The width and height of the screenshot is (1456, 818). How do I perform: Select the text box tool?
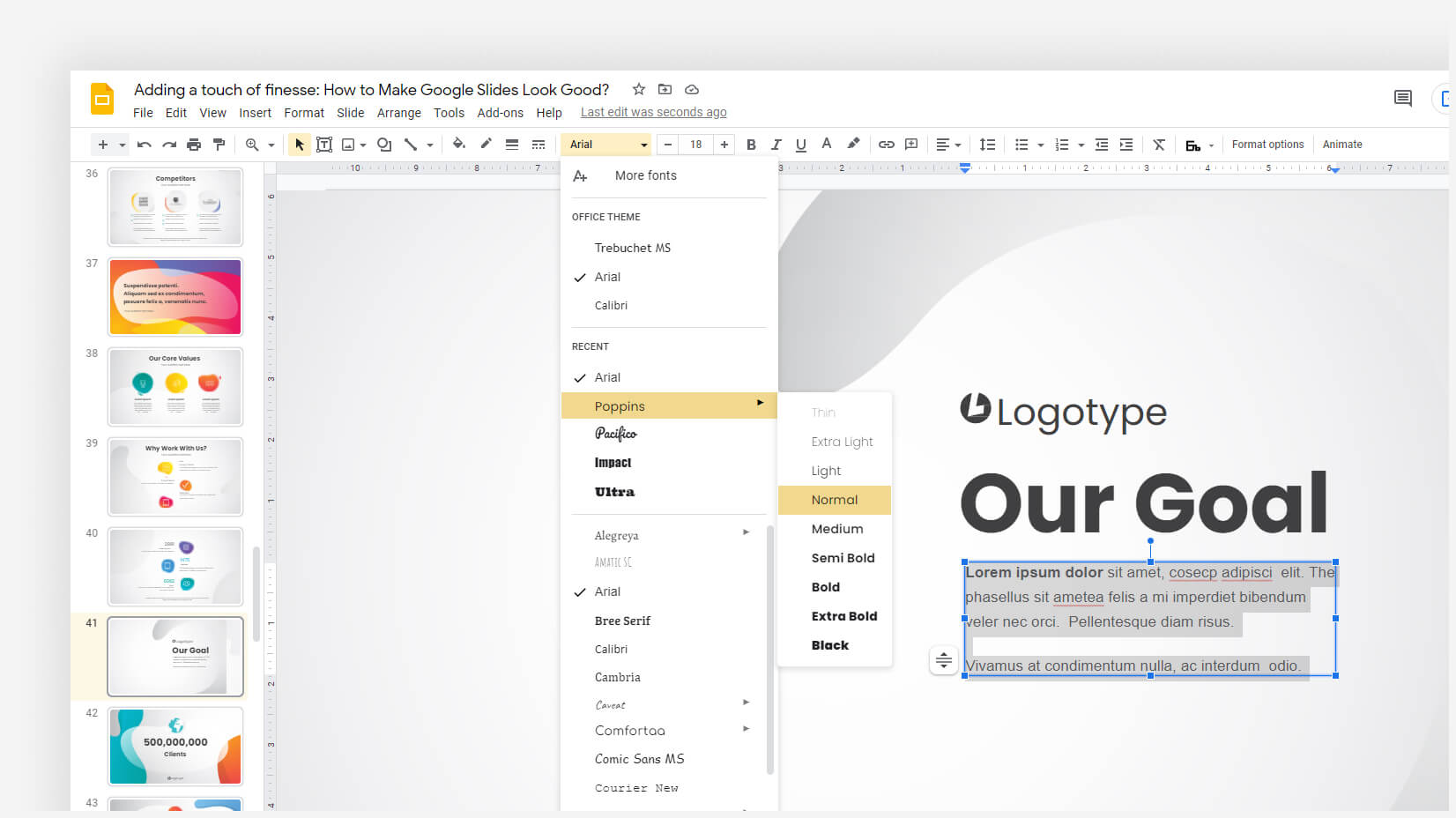(324, 145)
